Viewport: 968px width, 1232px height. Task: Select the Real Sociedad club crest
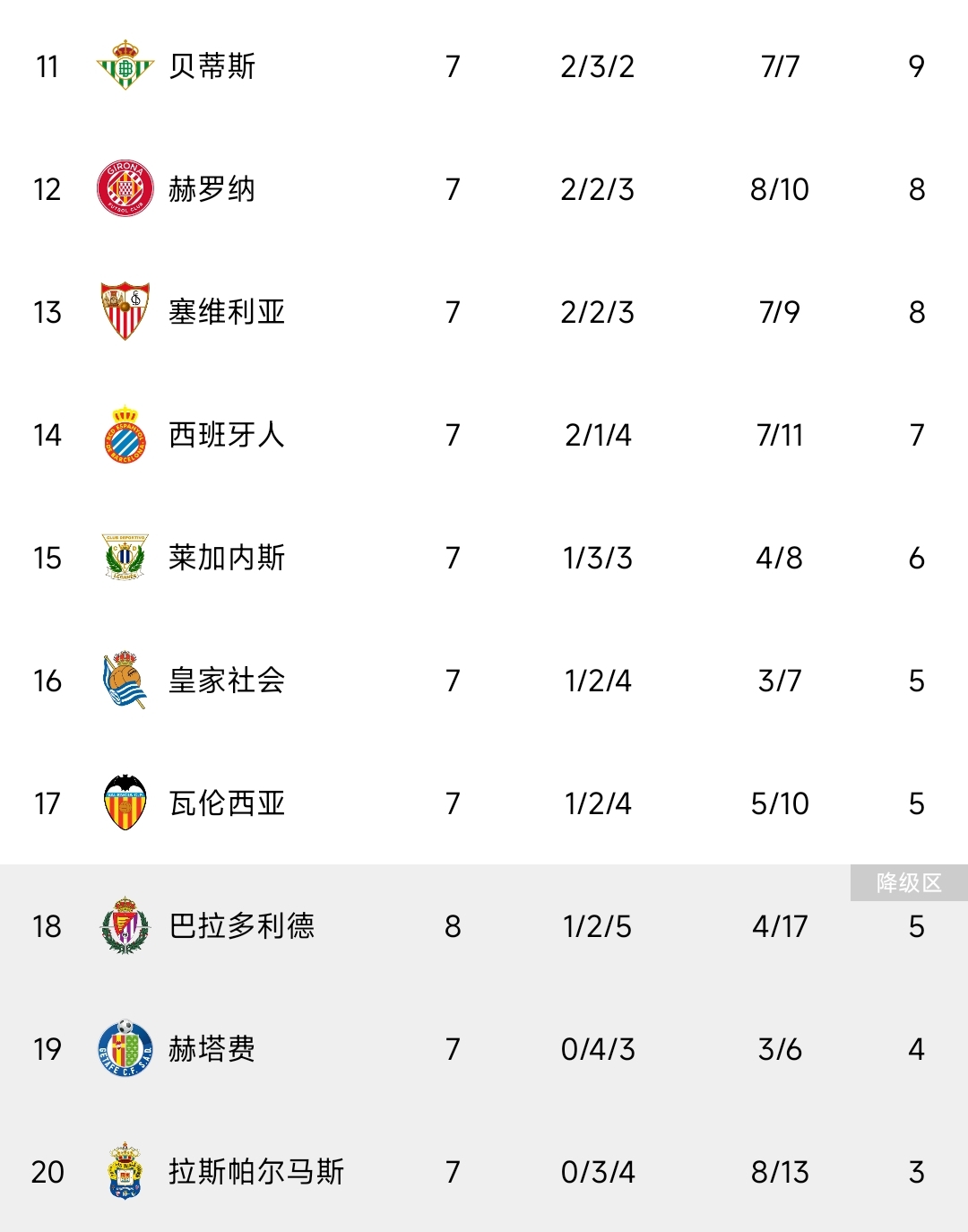[x=125, y=680]
